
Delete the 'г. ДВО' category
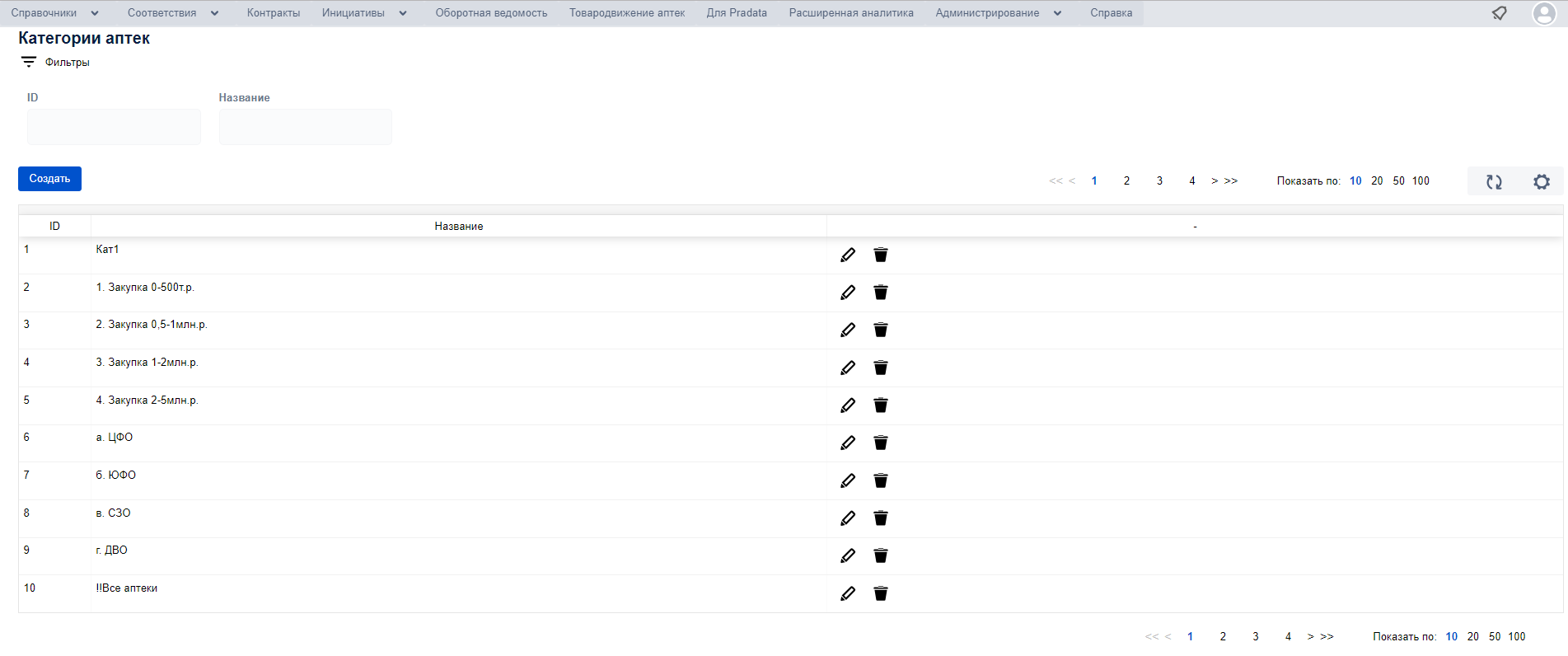click(x=881, y=555)
